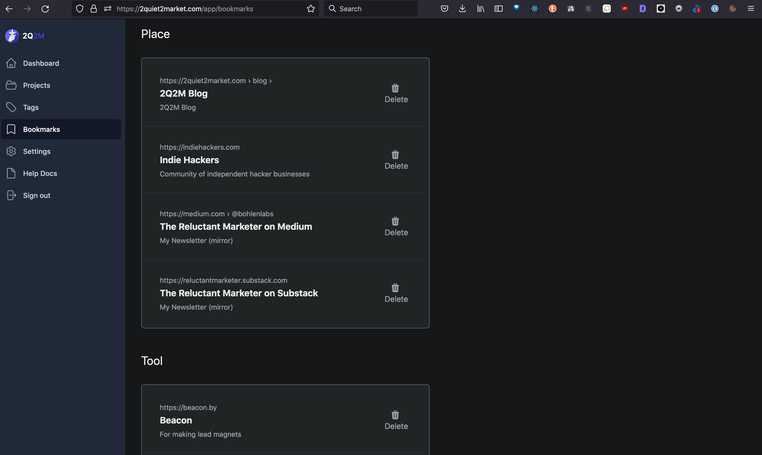Click the Pocket save icon in toolbar
The width and height of the screenshot is (762, 455).
(444, 9)
